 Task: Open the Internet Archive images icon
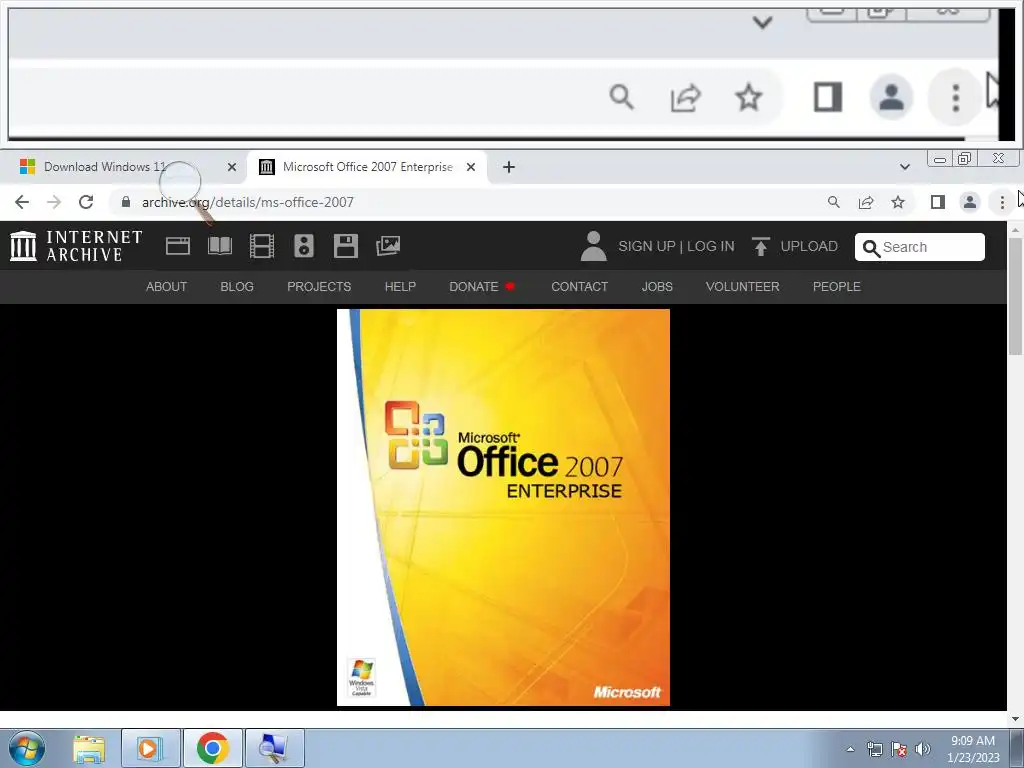388,246
